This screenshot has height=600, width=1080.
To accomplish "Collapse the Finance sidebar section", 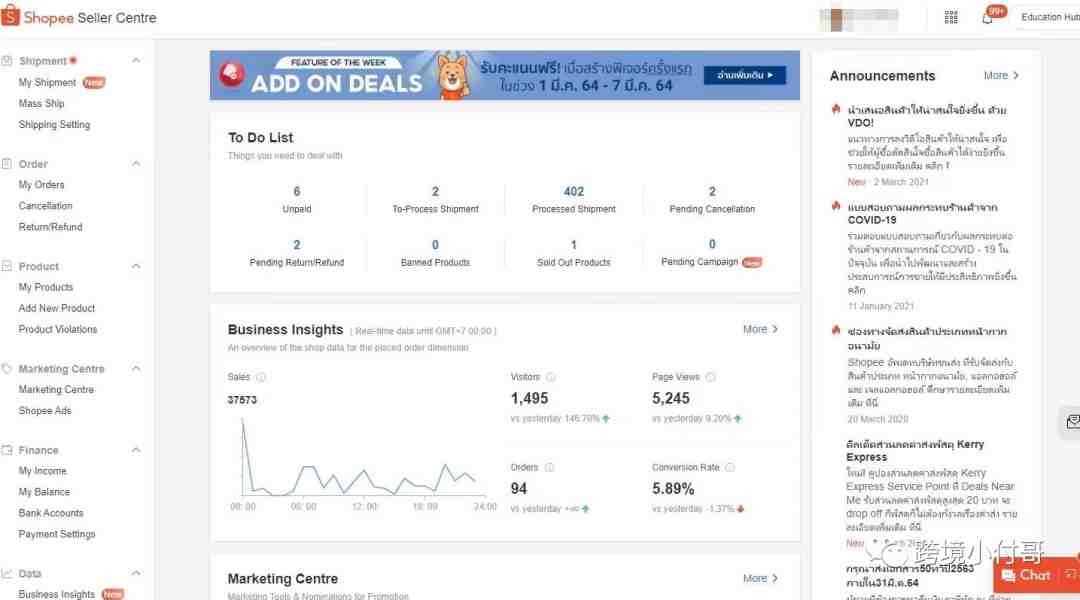I will click(136, 450).
